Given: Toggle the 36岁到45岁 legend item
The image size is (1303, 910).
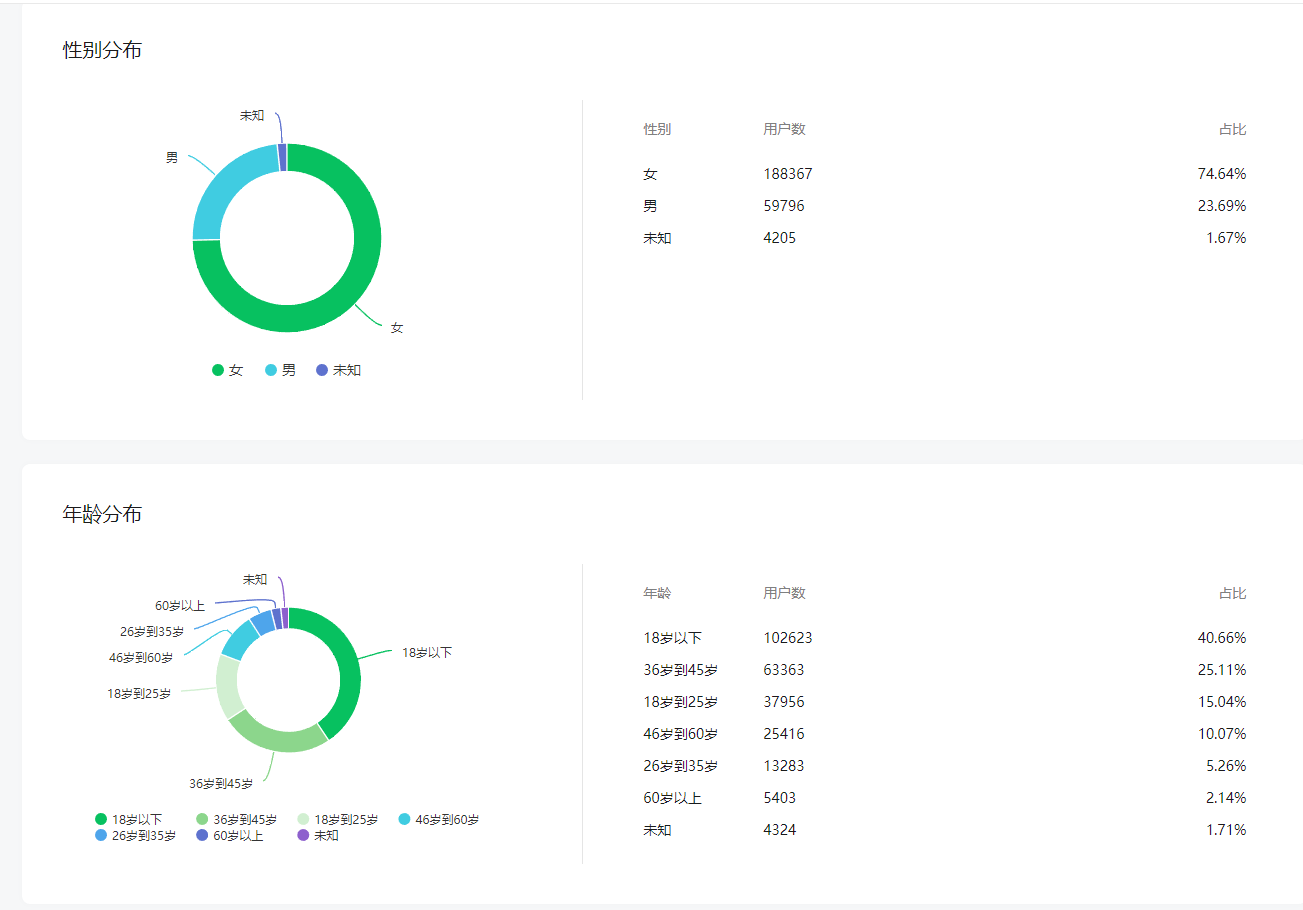Looking at the screenshot, I should [x=237, y=820].
